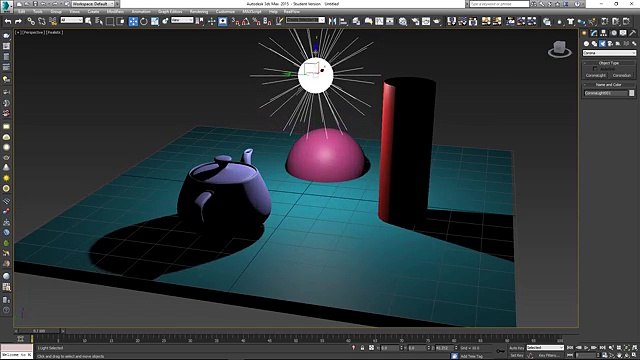The height and width of the screenshot is (360, 640).
Task: Toggle the Selection Lock padlock
Action: 362,348
